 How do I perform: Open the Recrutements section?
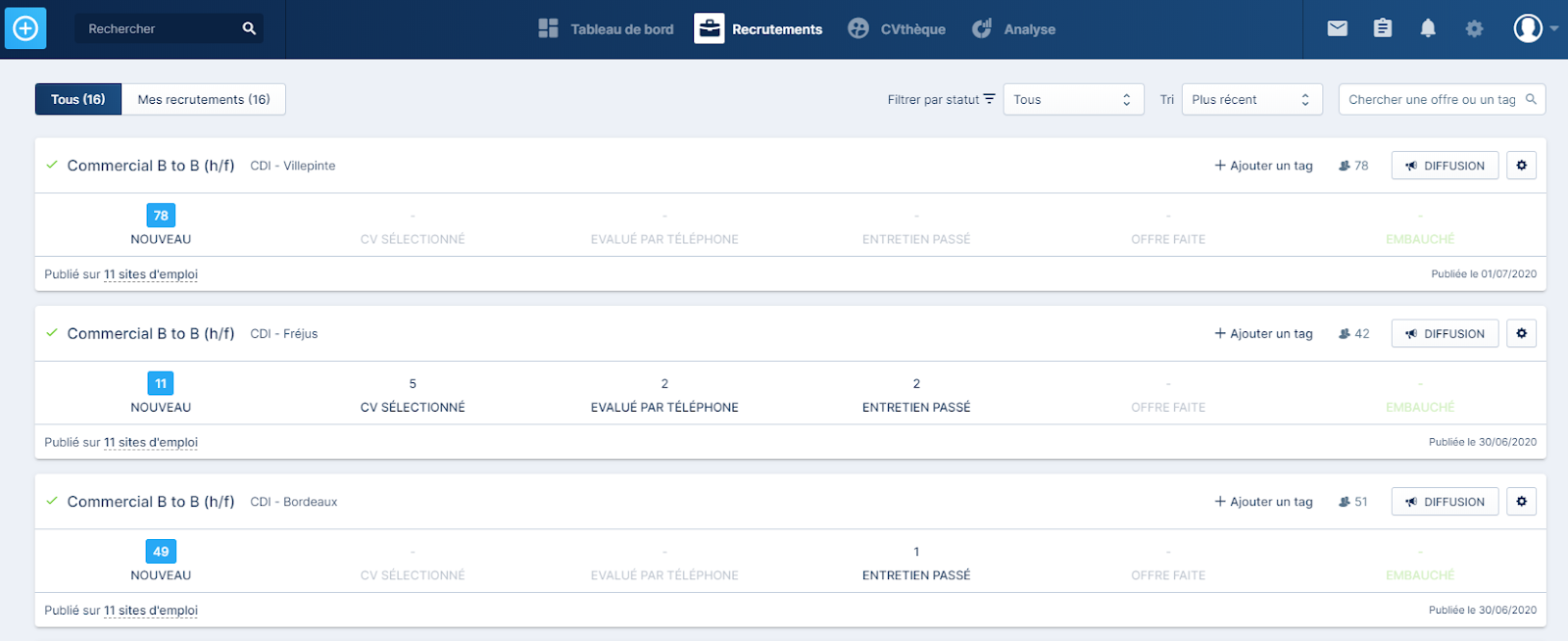point(759,28)
